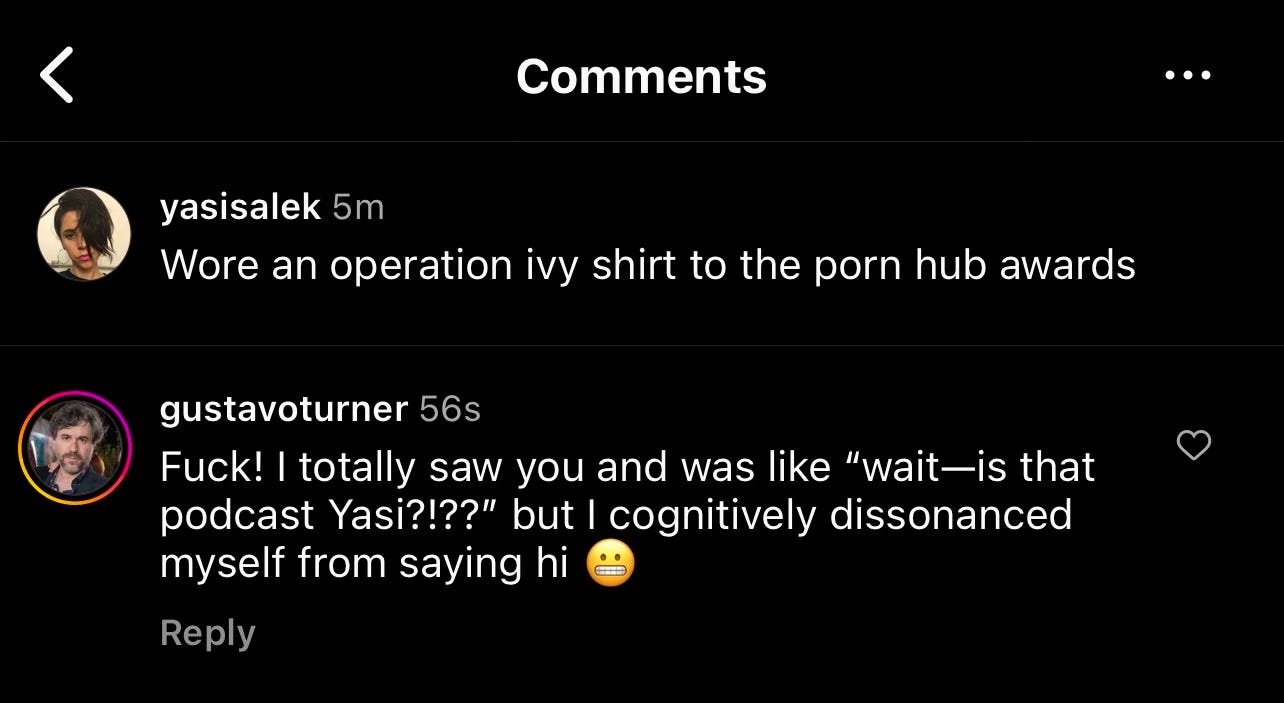View gustavoturner's story via ringed avatar
The width and height of the screenshot is (1284, 703).
point(75,447)
